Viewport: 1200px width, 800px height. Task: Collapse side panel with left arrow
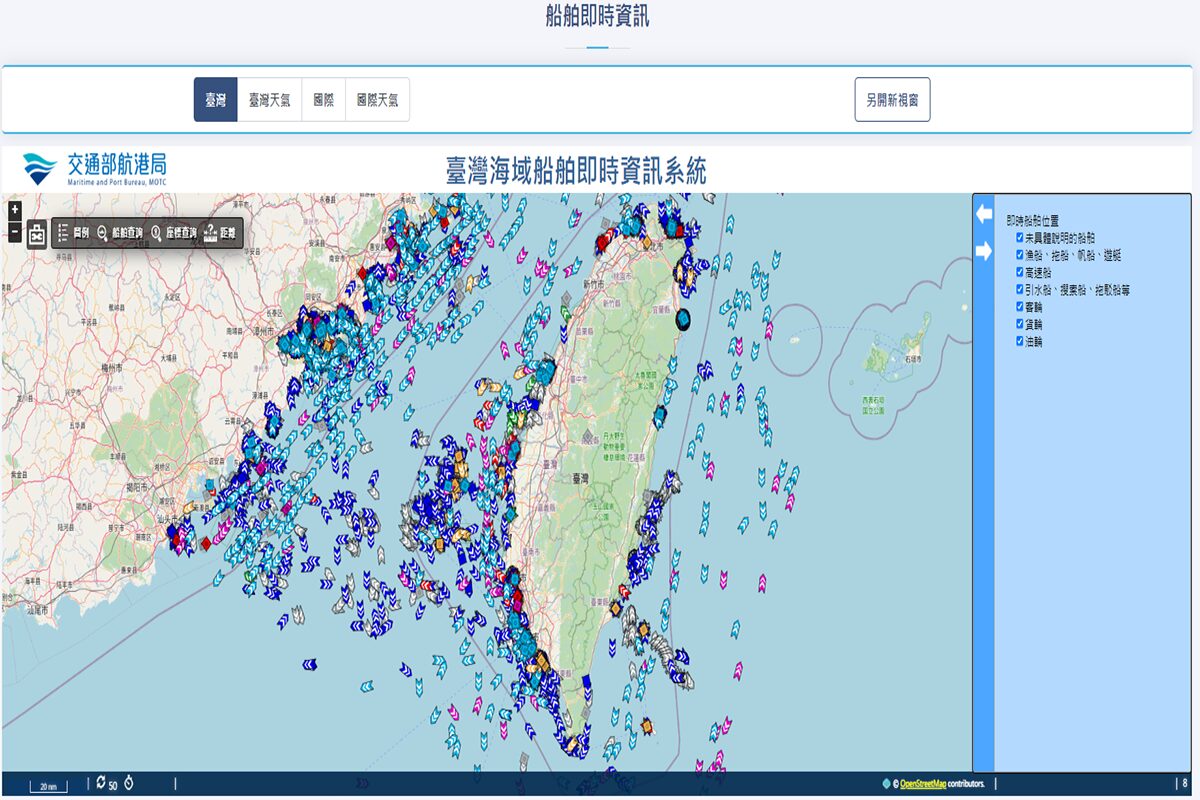click(984, 214)
